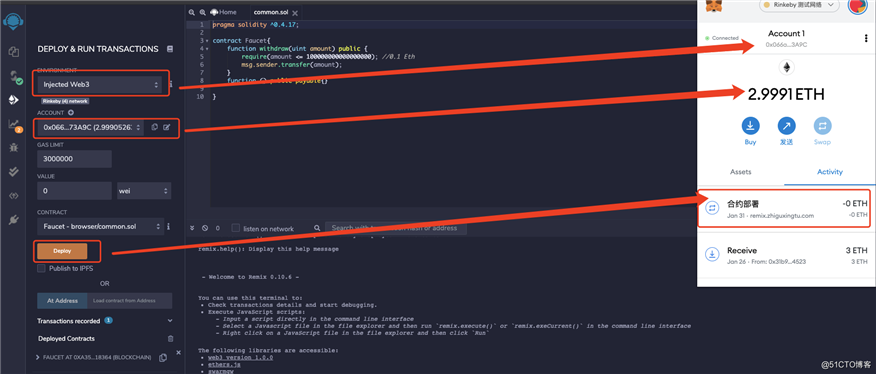Click the Ethereum token icon in MetaMask
876x374 pixels.
pos(787,68)
